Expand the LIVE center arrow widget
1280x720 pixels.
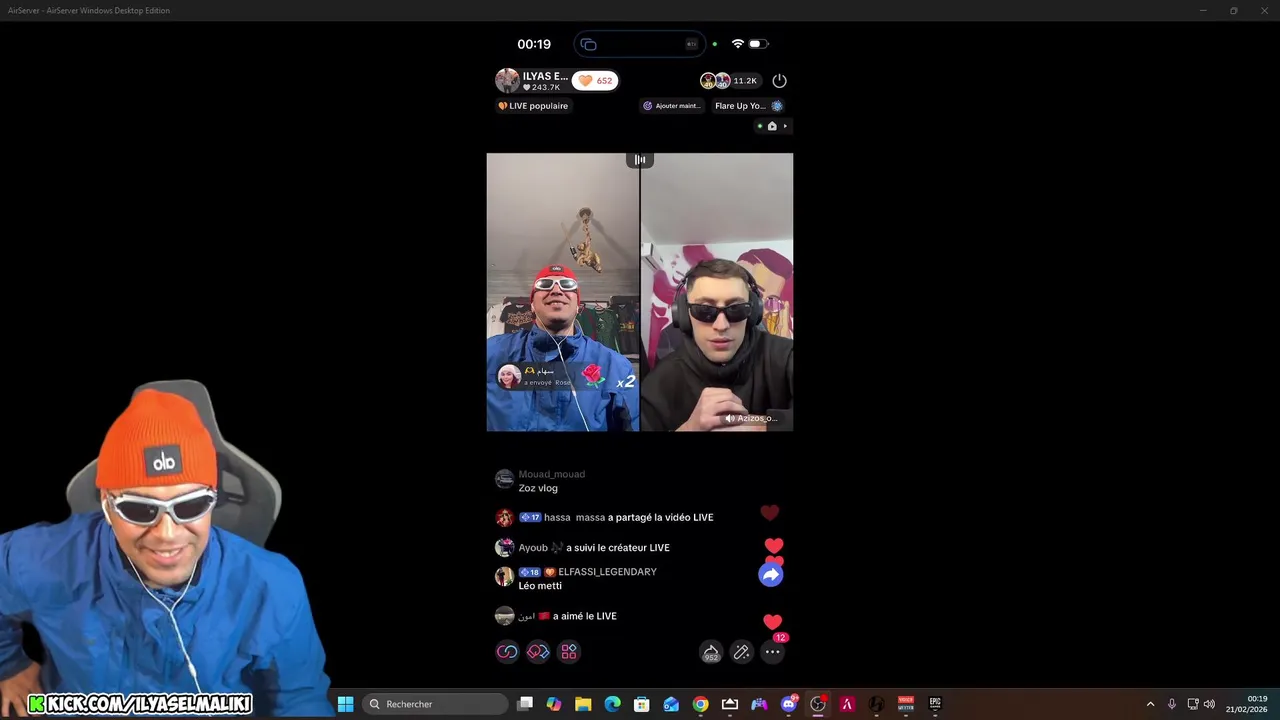(785, 126)
